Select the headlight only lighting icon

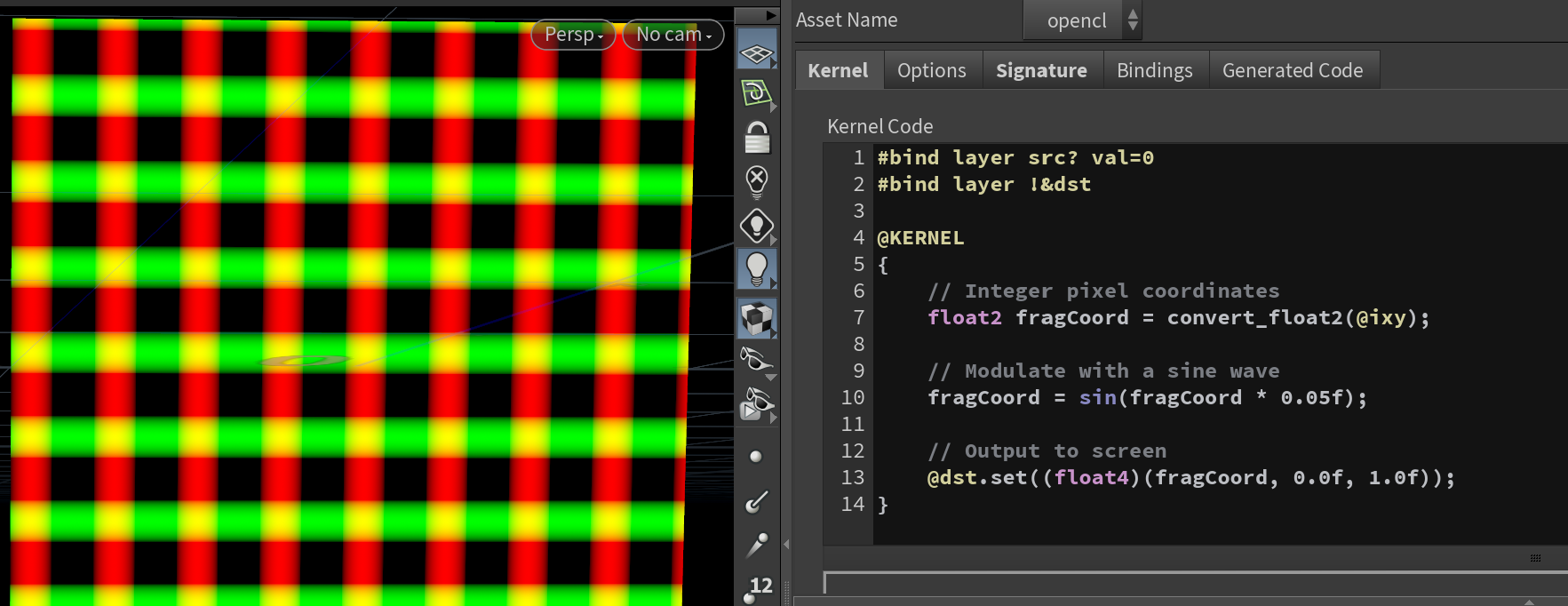[x=757, y=226]
